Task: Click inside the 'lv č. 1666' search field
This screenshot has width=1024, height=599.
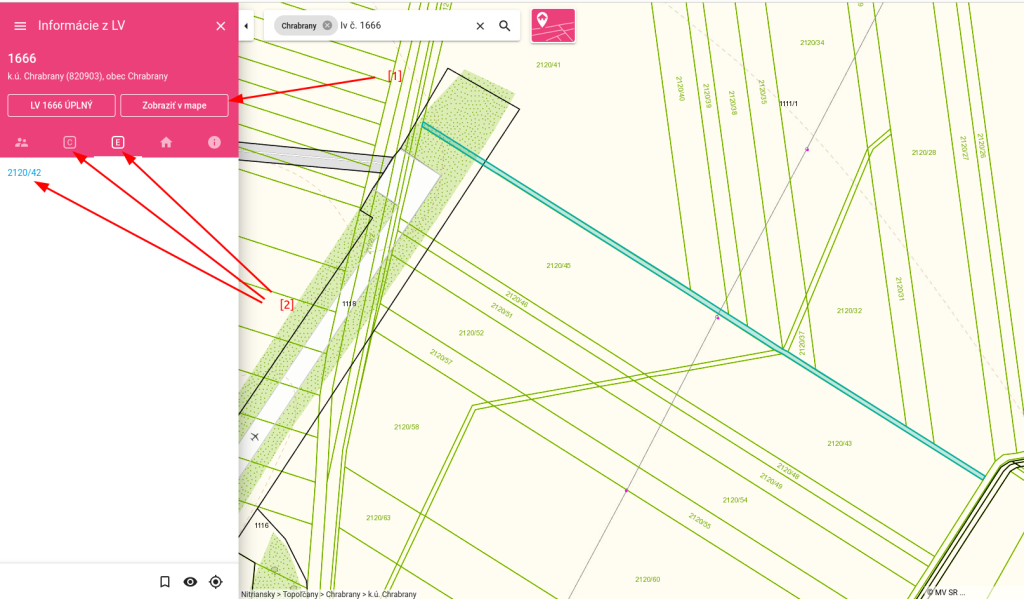Action: tap(400, 26)
